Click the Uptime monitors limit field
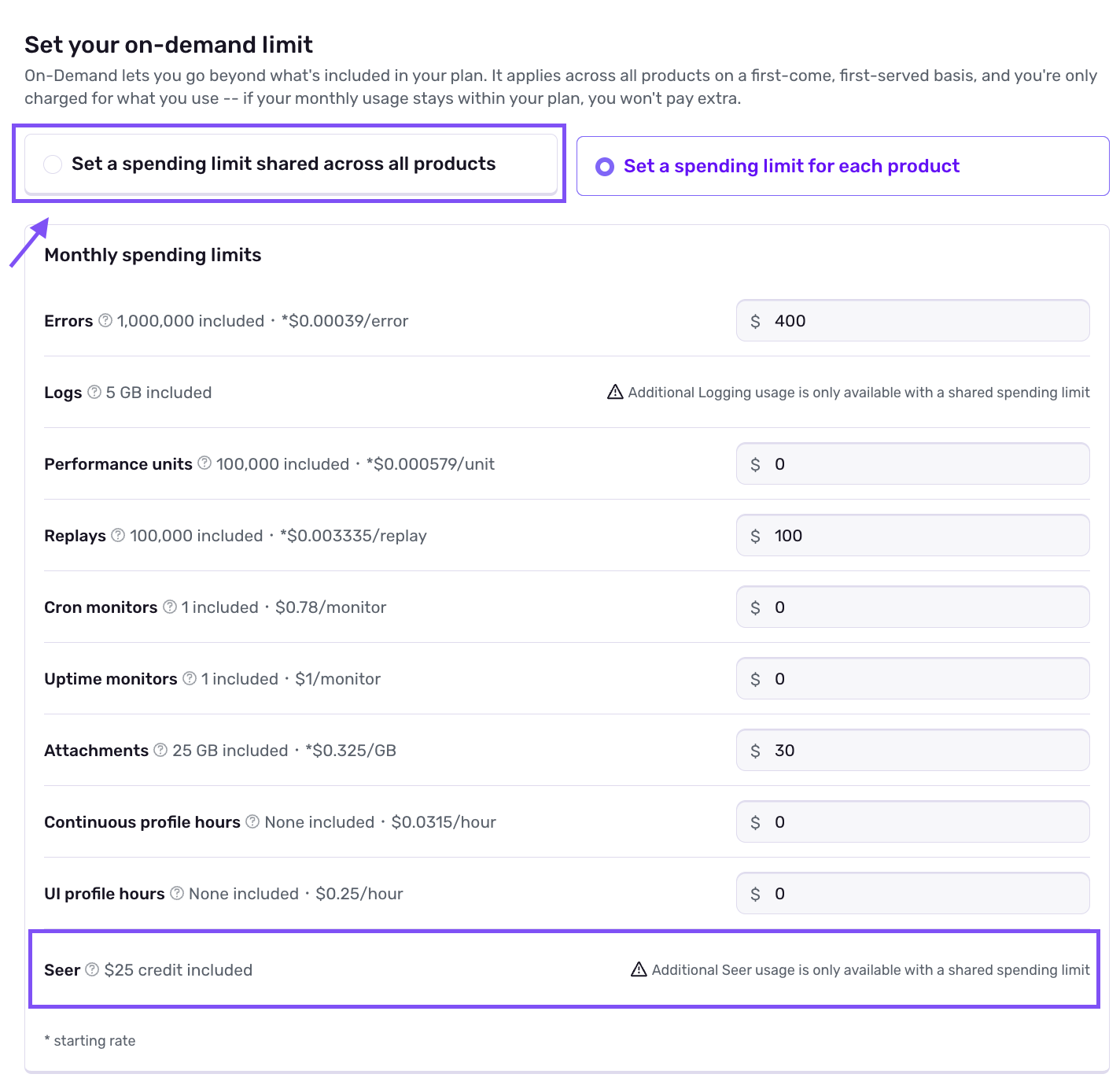The height and width of the screenshot is (1085, 1120). [912, 679]
